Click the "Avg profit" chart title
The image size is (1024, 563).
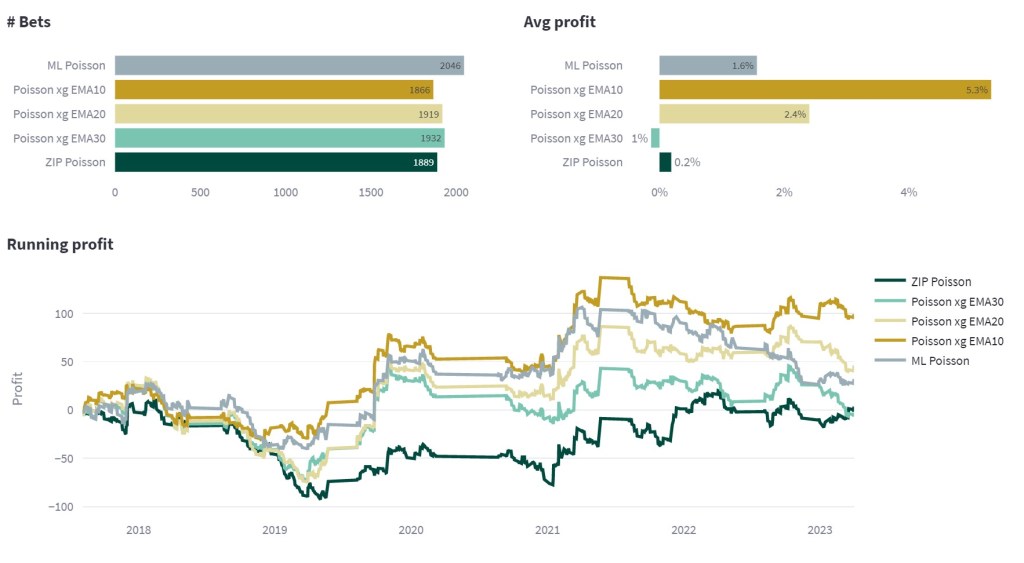pos(559,21)
